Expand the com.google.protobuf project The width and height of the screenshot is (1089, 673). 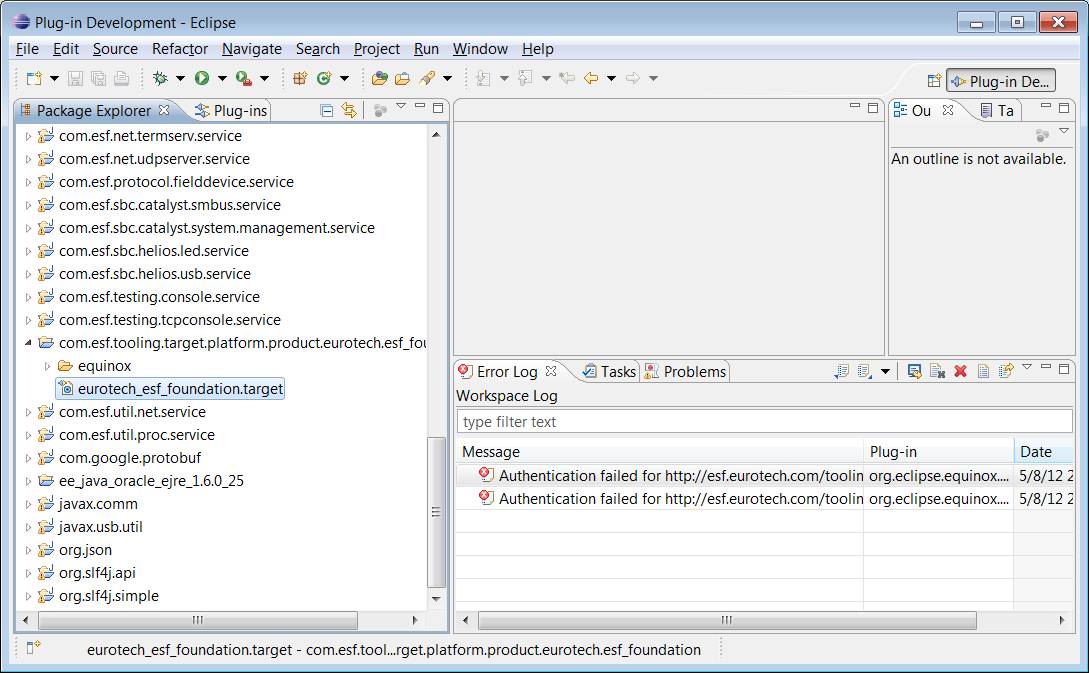click(28, 458)
